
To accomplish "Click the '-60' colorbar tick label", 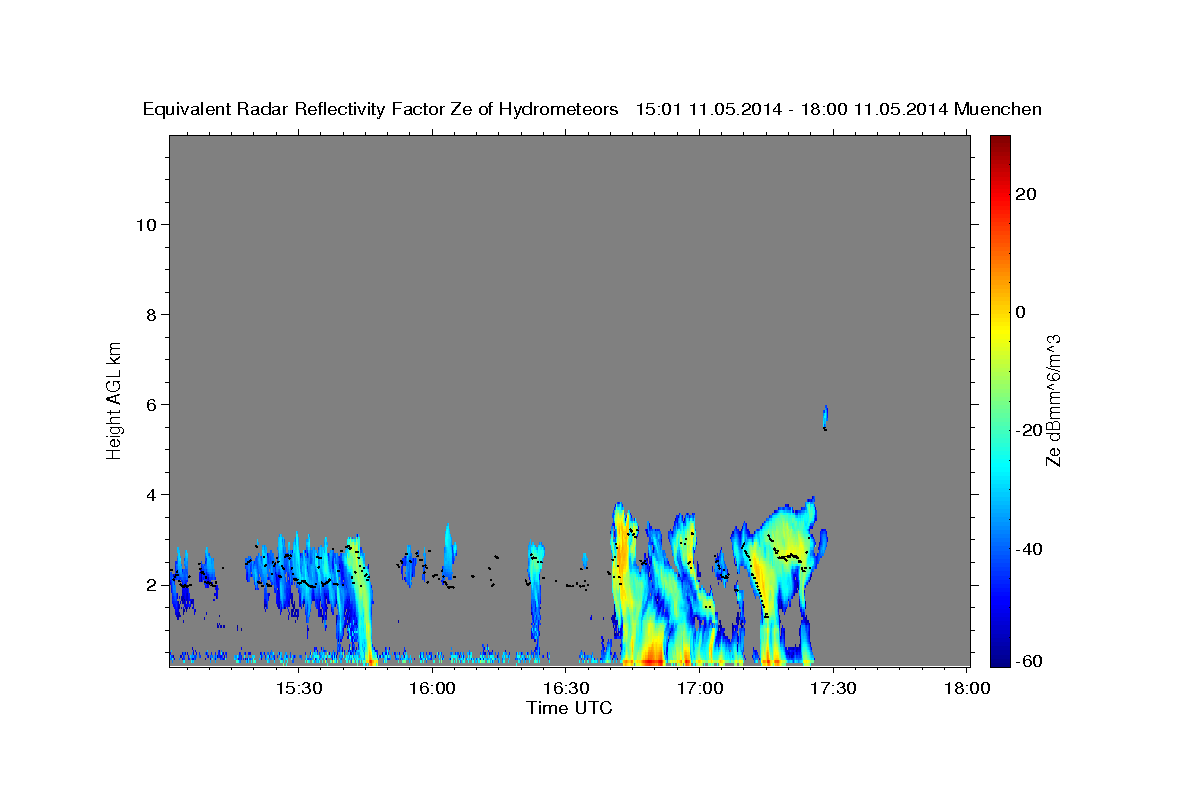I will (1028, 660).
